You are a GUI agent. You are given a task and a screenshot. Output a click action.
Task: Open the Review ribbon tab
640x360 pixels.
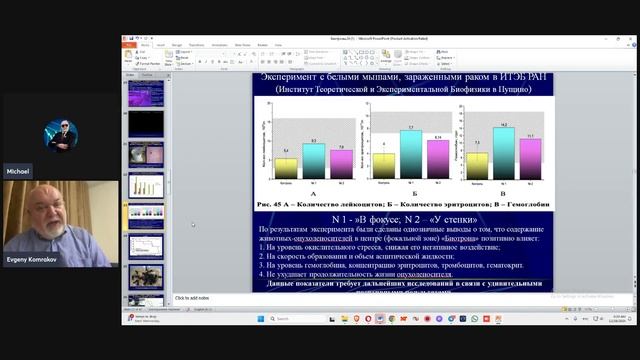pyautogui.click(x=262, y=45)
